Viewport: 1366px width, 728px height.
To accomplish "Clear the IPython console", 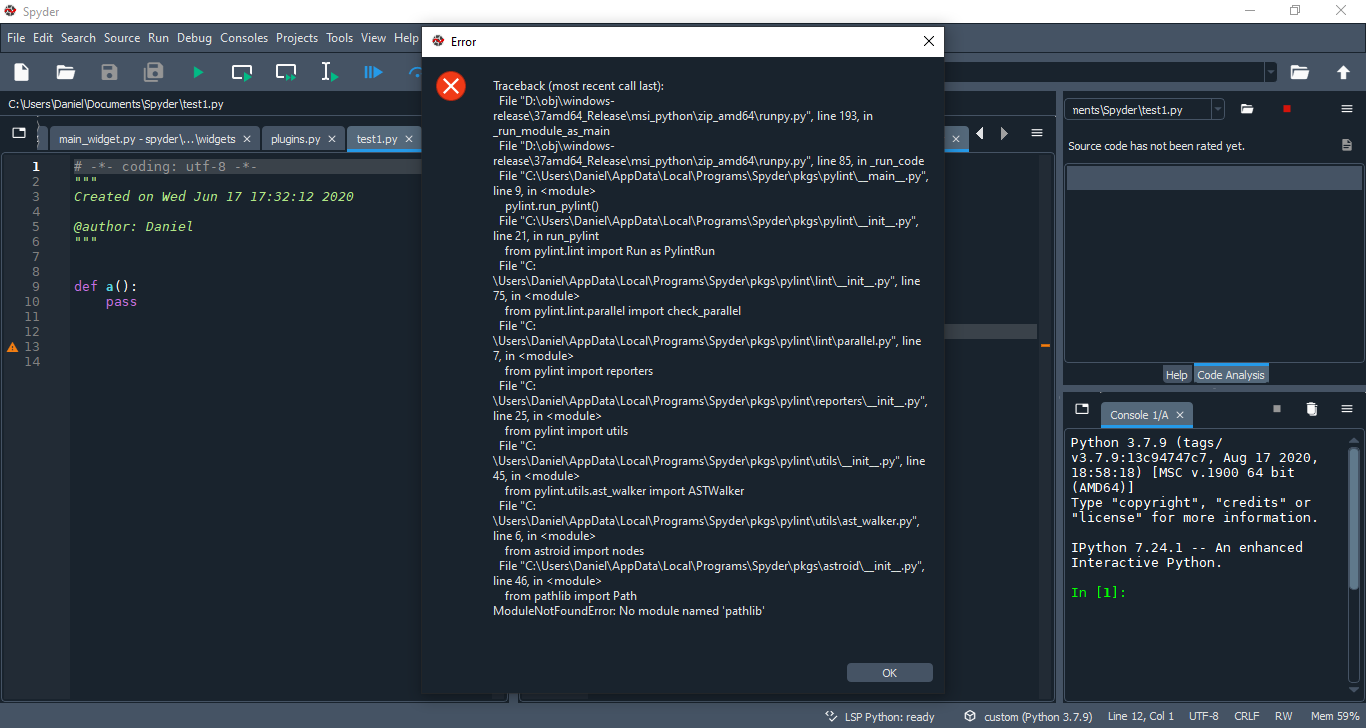I will 1311,408.
